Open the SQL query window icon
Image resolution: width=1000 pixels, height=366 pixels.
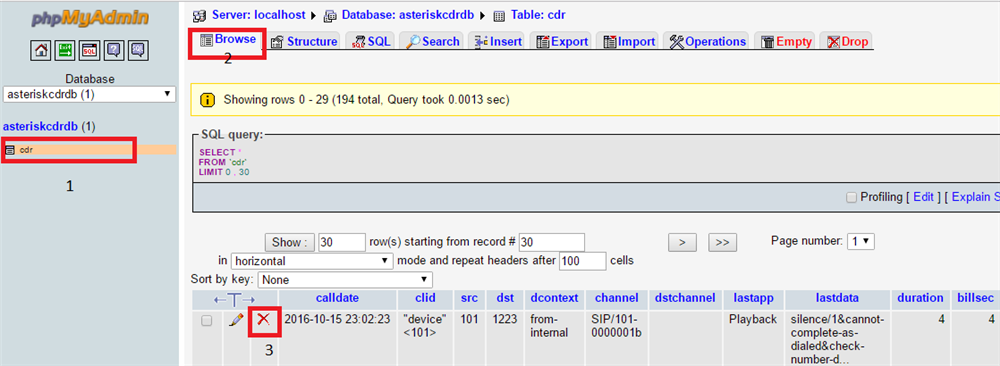click(90, 50)
